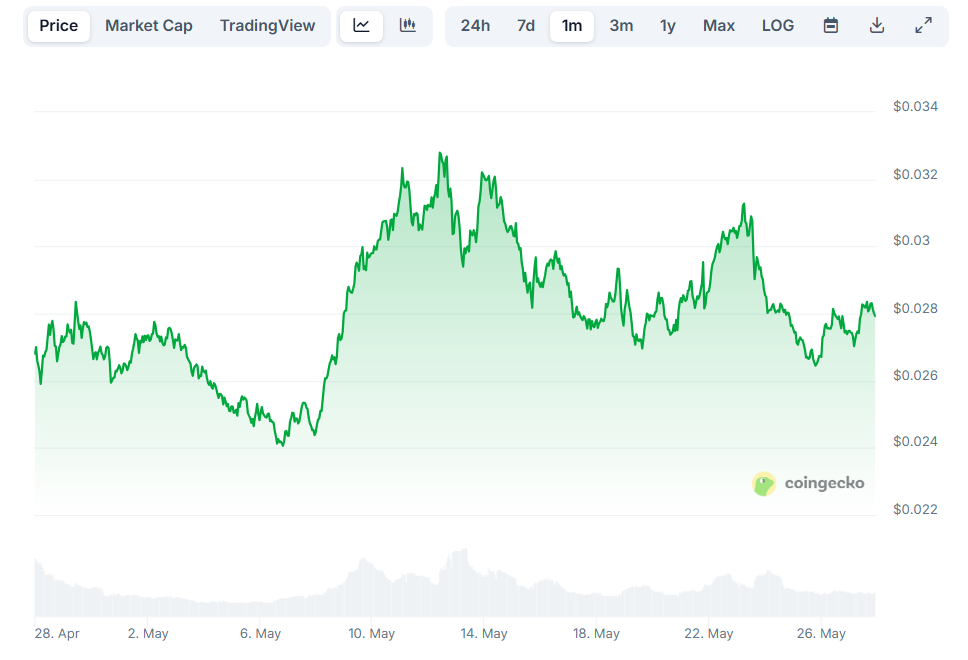Image resolution: width=968 pixels, height=660 pixels.
Task: Click the 14. May date label
Action: point(484,633)
